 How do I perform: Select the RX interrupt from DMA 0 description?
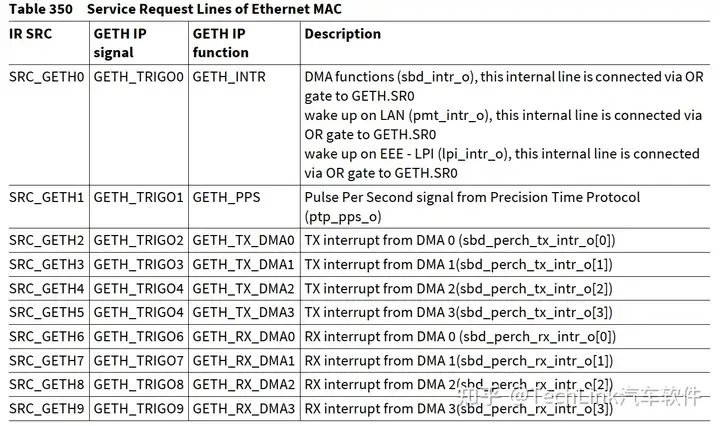point(459,337)
